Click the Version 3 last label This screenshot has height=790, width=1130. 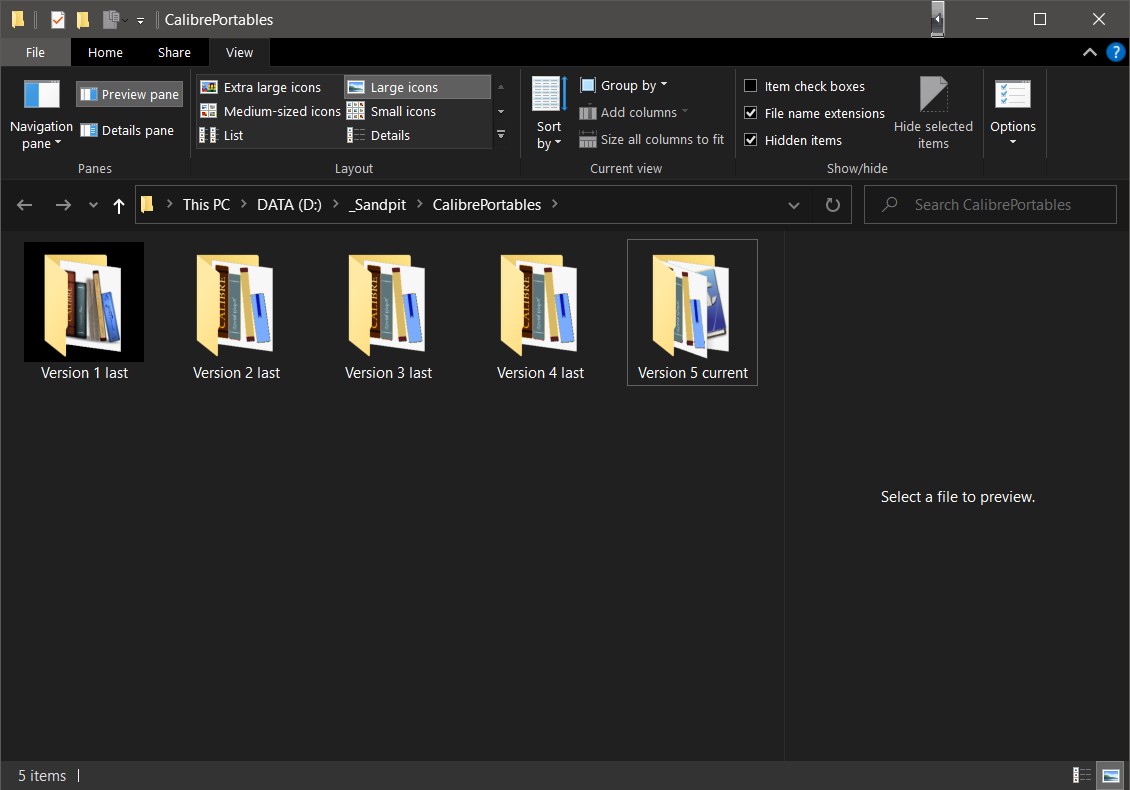point(388,373)
